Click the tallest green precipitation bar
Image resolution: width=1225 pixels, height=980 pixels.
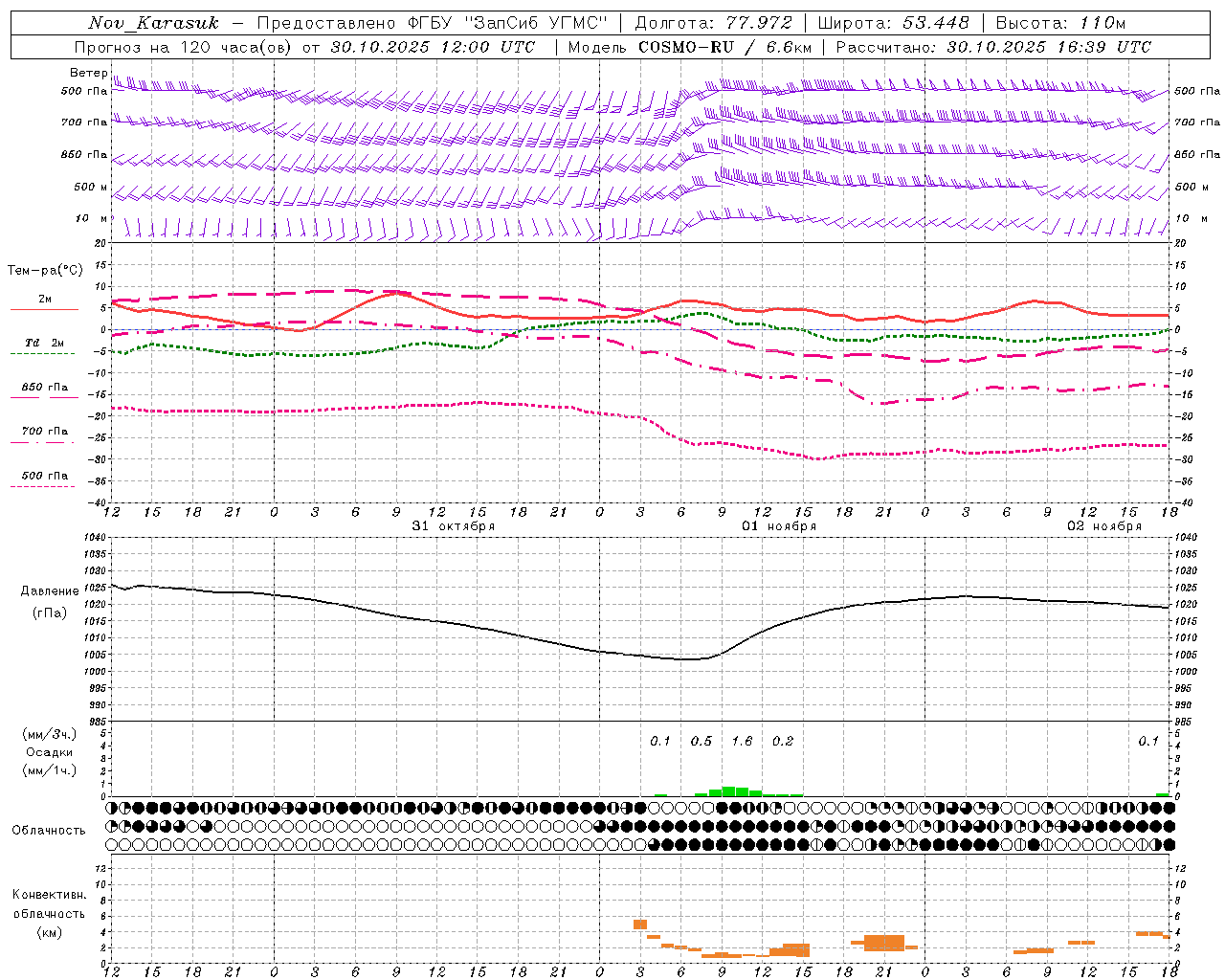pyautogui.click(x=728, y=791)
